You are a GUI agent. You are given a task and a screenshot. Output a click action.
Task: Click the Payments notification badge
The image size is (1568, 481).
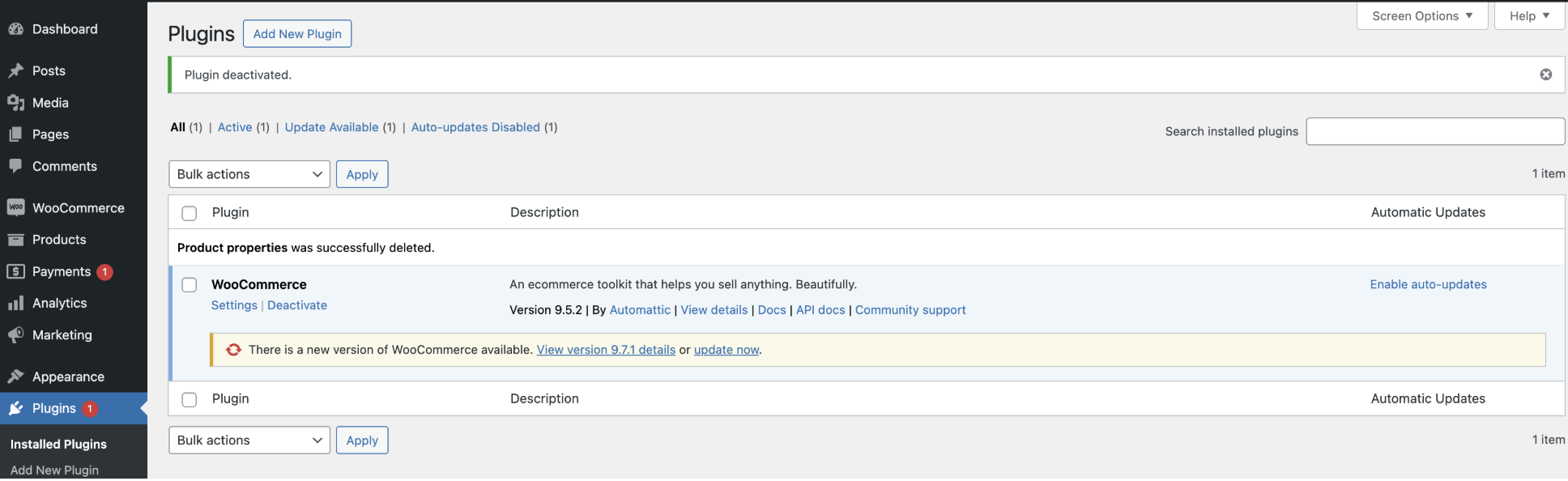coord(104,272)
